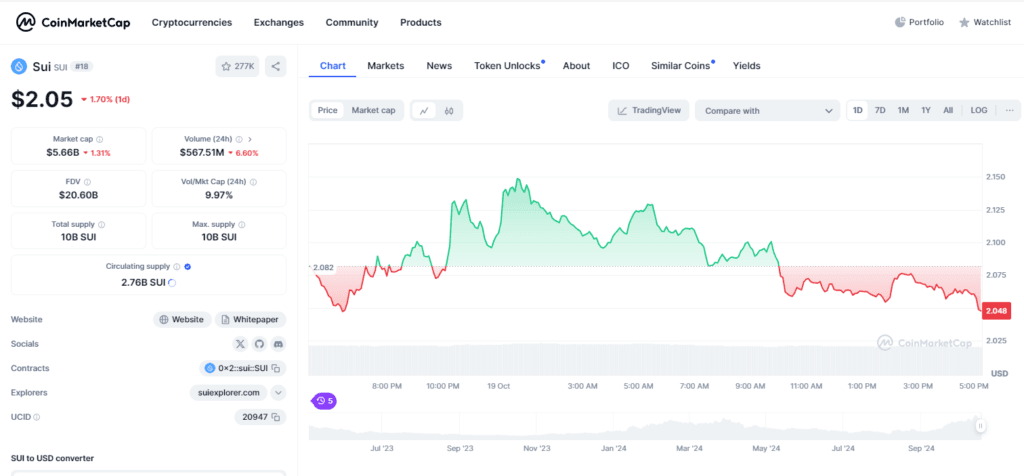Switch to the Chart tab
Image resolution: width=1024 pixels, height=476 pixels.
[332, 65]
